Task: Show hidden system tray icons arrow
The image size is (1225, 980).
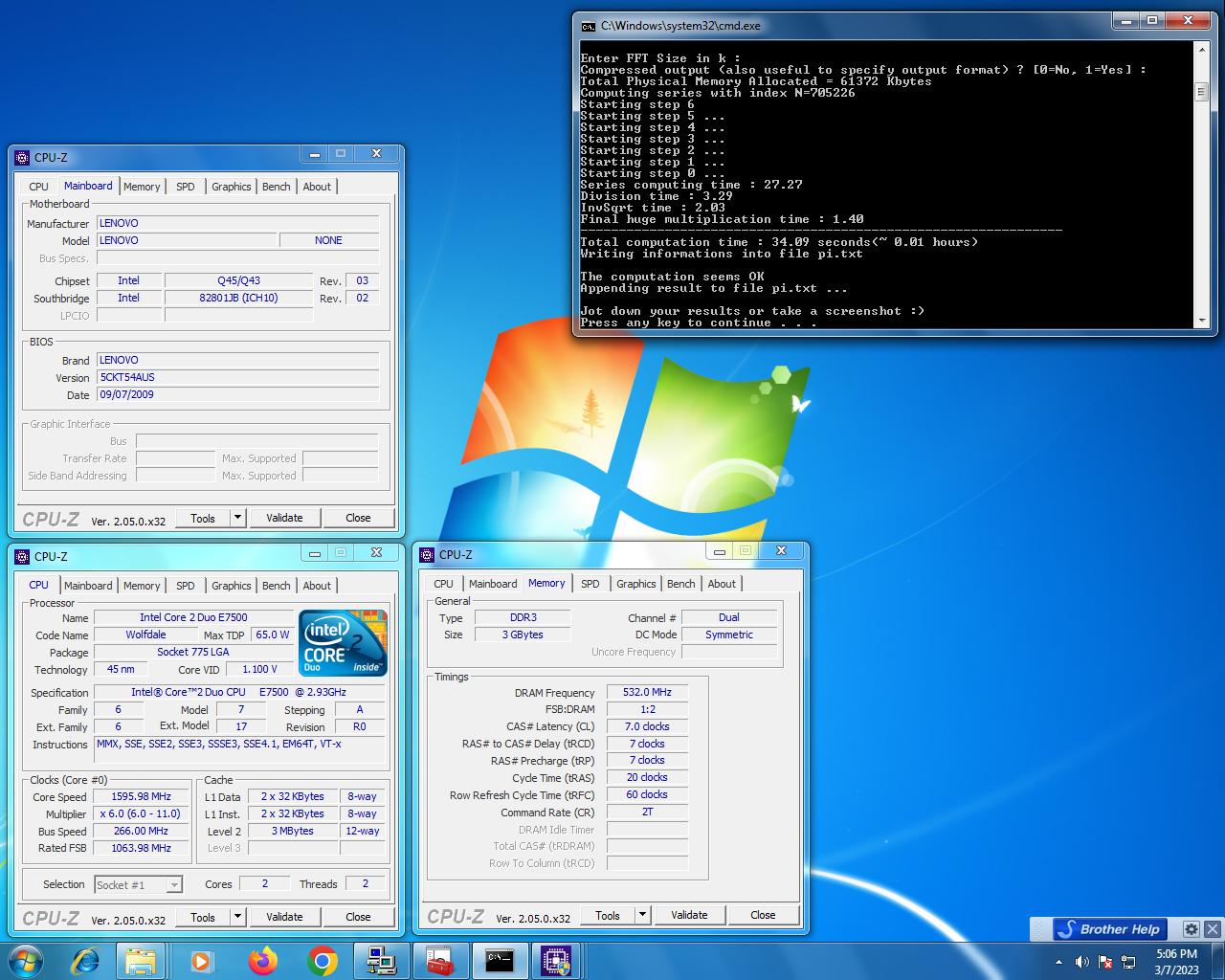Action: 1058,962
